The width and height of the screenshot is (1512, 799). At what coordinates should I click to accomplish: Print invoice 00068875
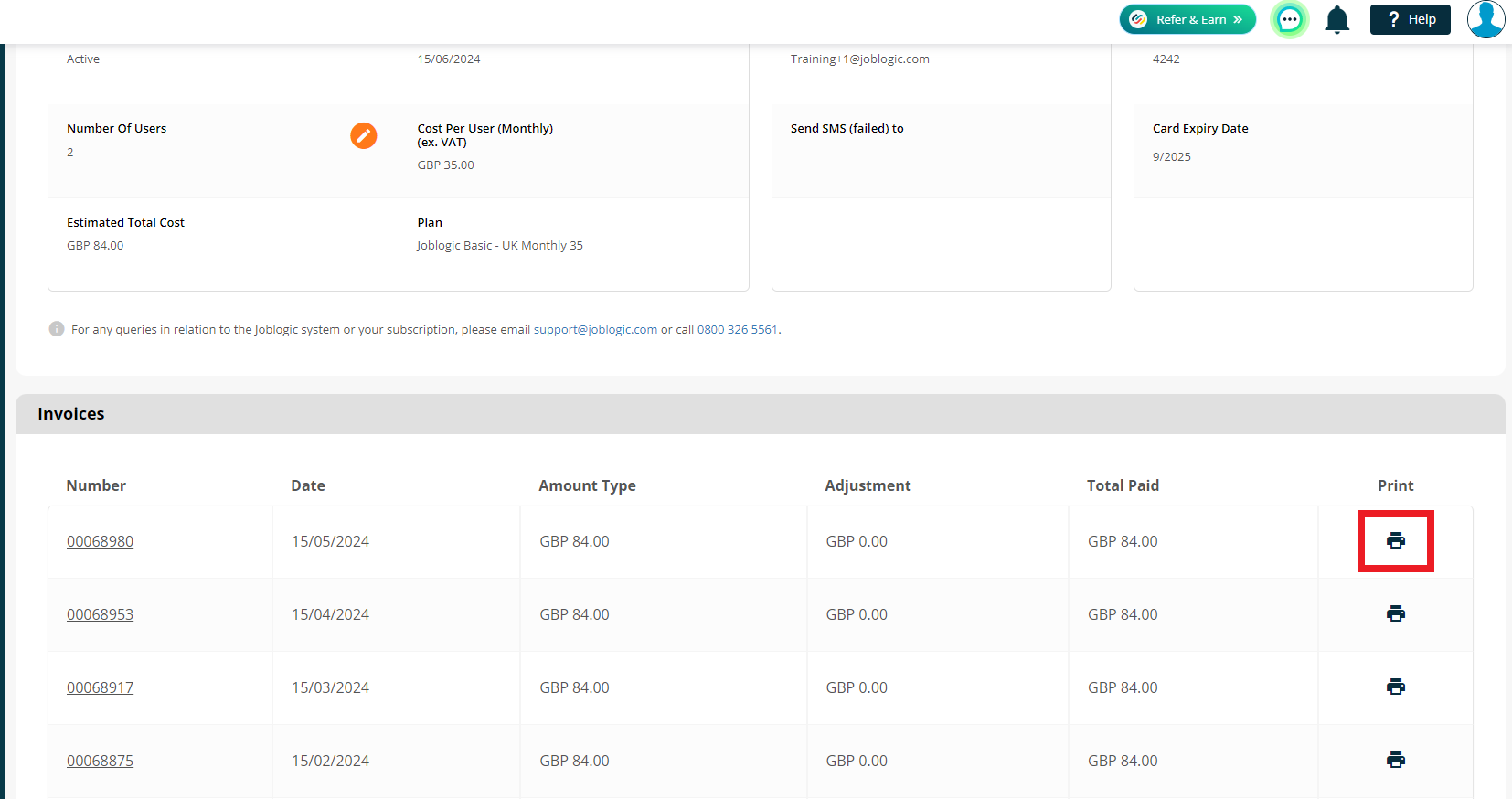pyautogui.click(x=1396, y=760)
